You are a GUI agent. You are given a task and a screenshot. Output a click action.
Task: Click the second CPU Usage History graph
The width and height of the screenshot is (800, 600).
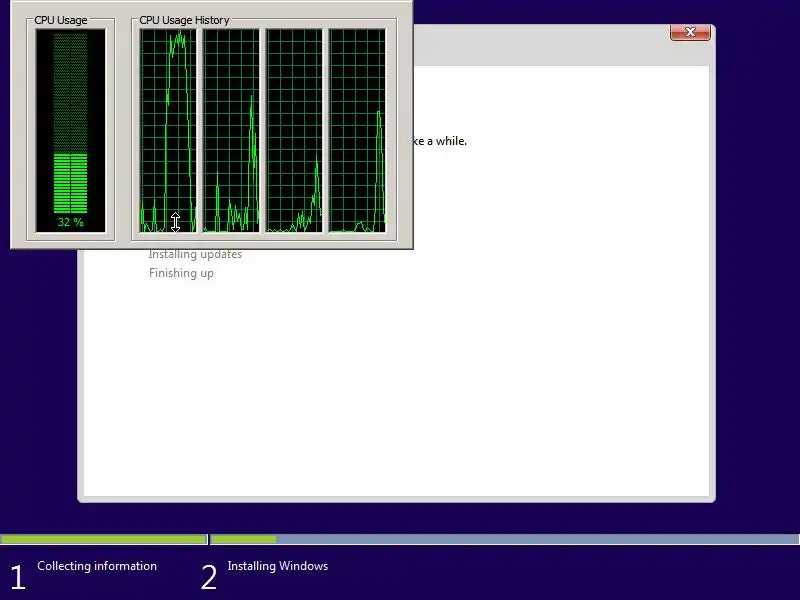(231, 131)
